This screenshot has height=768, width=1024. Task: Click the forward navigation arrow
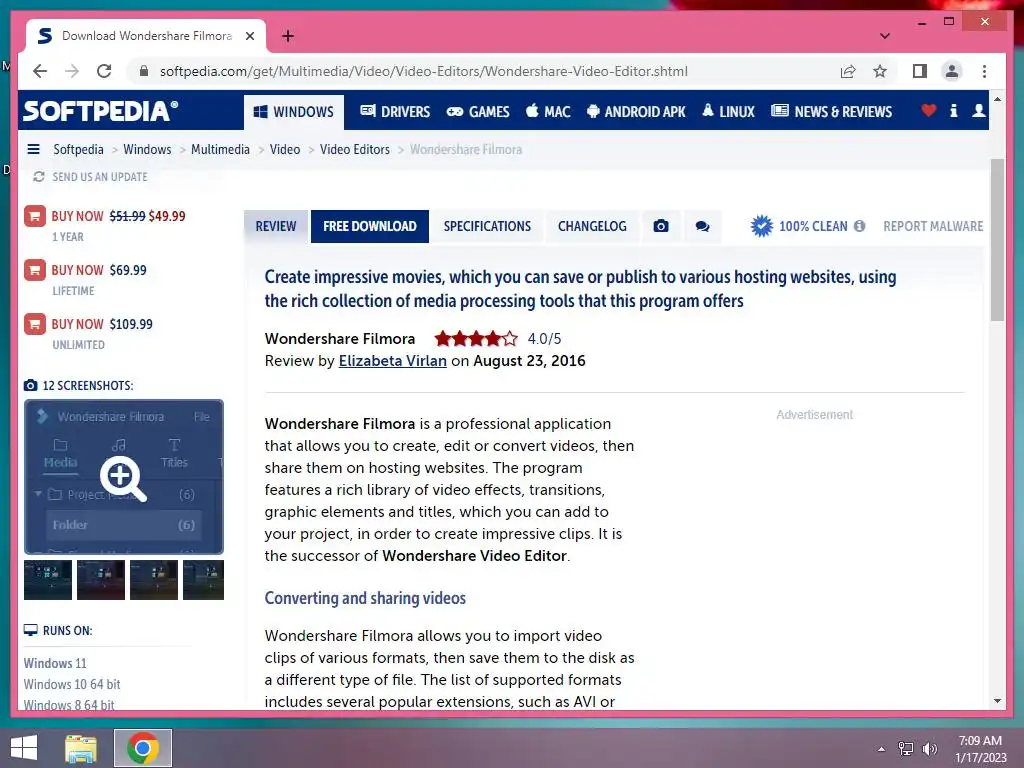coord(72,71)
